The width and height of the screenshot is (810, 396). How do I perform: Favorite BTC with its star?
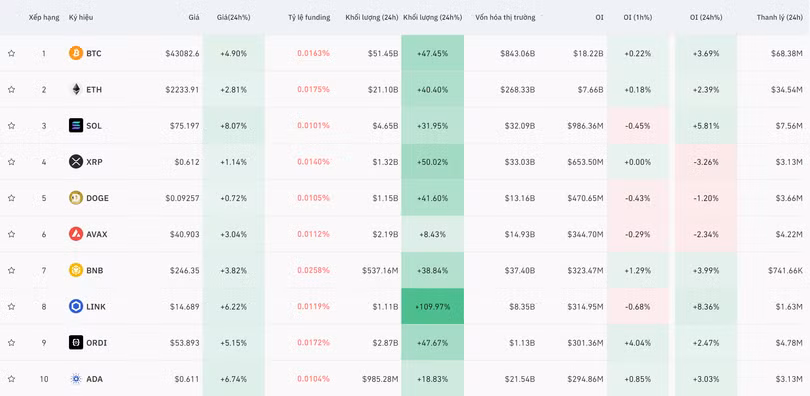[x=11, y=53]
